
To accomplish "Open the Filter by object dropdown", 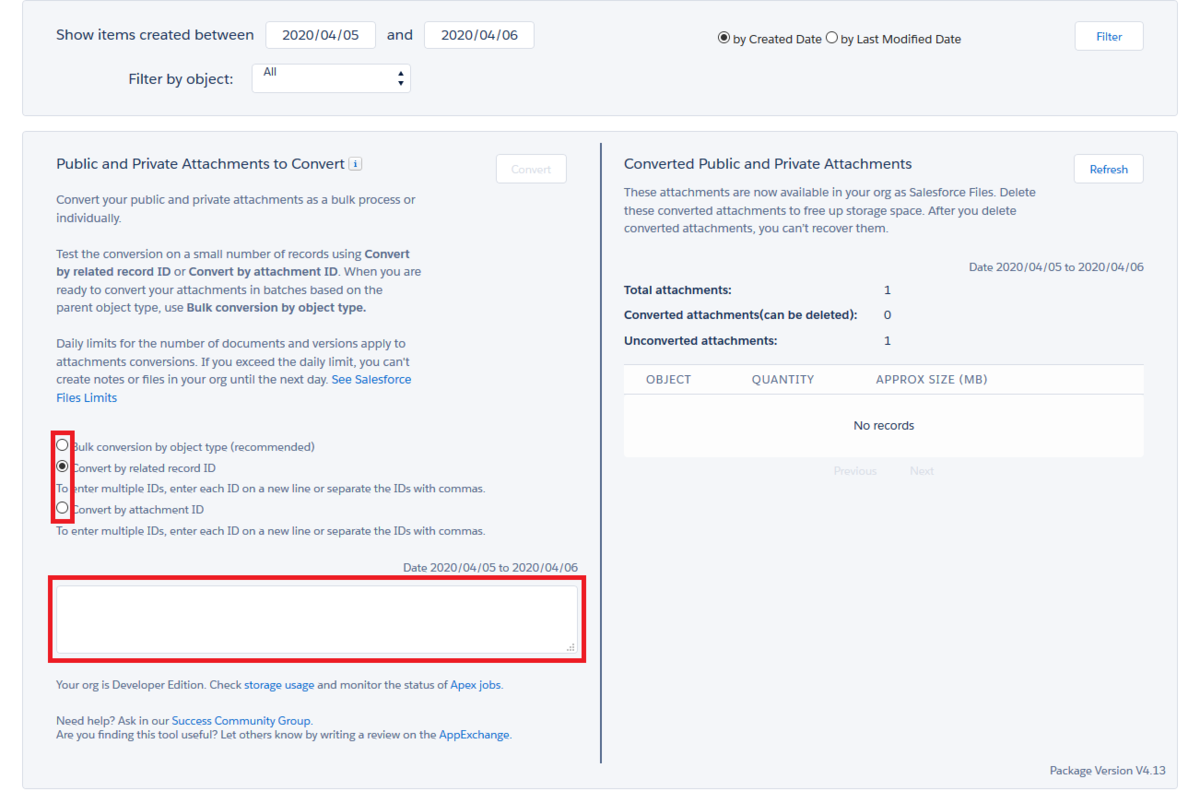I will 331,78.
